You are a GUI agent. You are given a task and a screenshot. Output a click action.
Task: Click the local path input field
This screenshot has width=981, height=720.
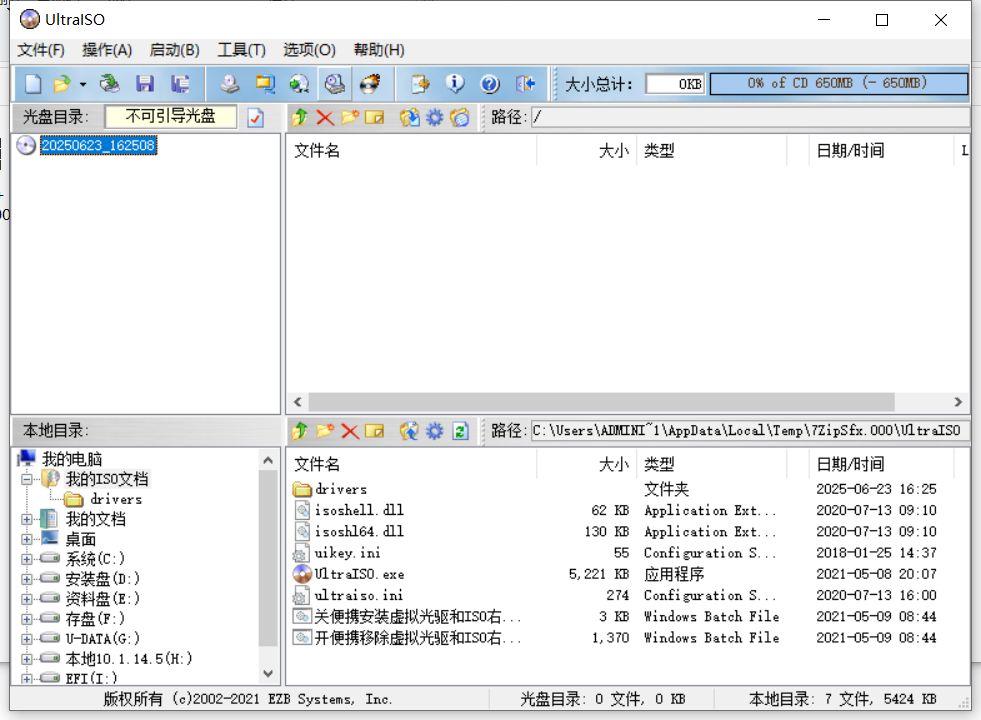click(750, 430)
